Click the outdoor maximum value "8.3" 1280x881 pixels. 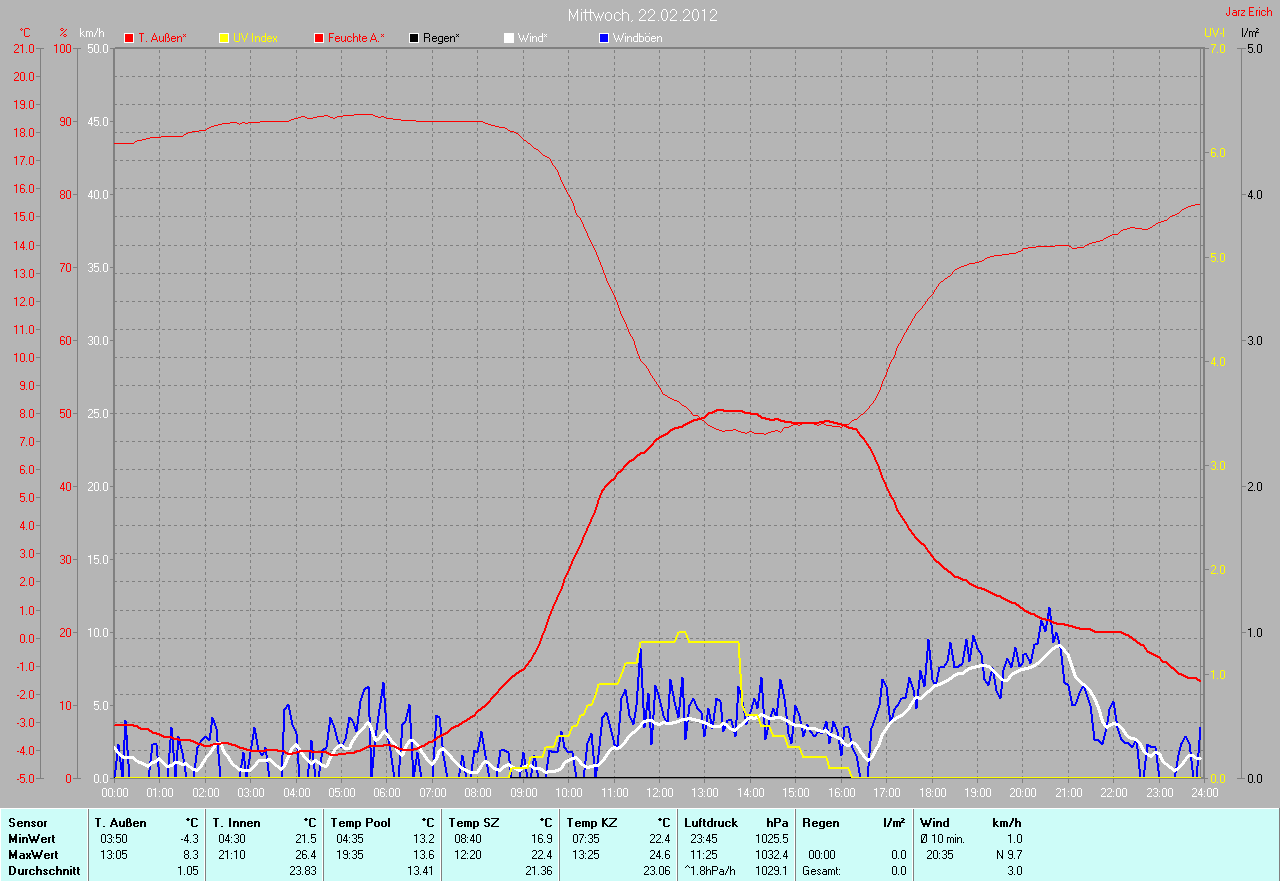tap(191, 855)
